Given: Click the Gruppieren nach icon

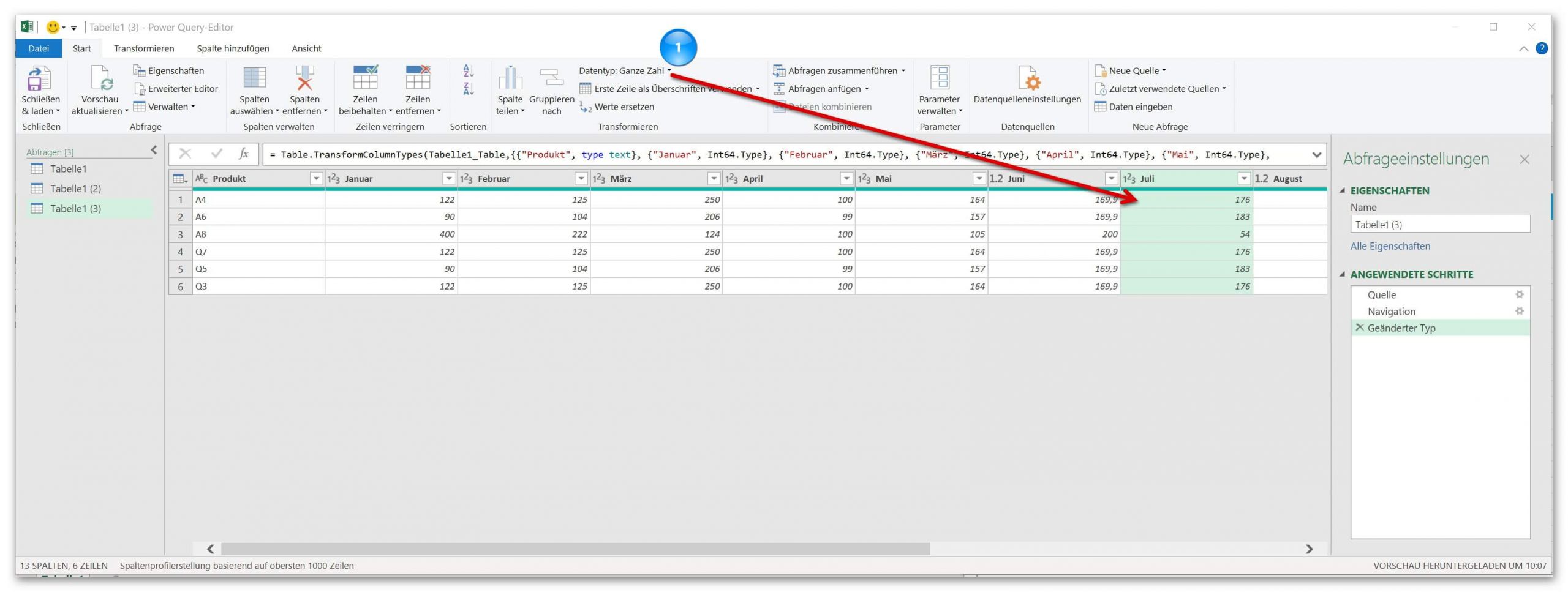Looking at the screenshot, I should pos(551,78).
